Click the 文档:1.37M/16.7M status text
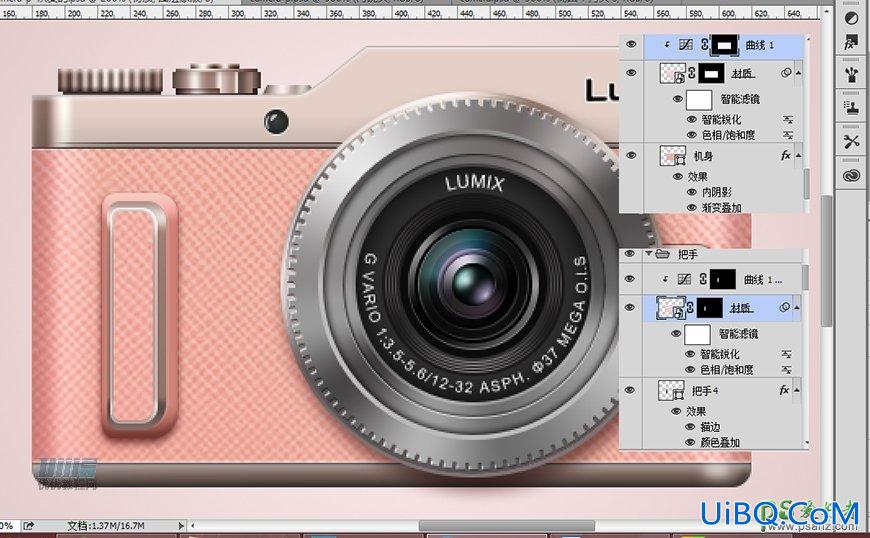This screenshot has height=538, width=870. click(105, 525)
